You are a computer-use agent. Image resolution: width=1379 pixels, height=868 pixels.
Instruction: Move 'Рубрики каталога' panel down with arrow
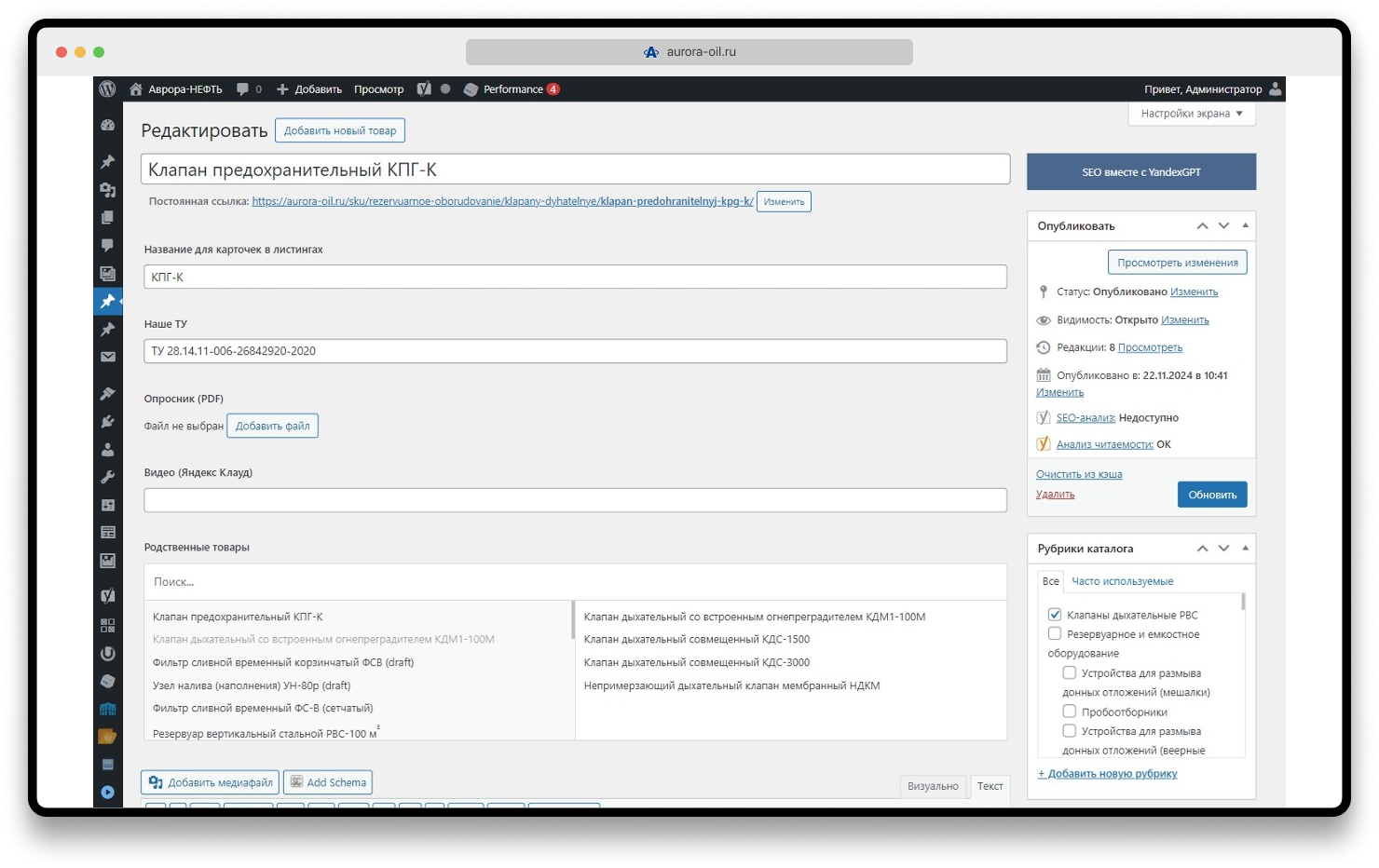tap(1223, 549)
